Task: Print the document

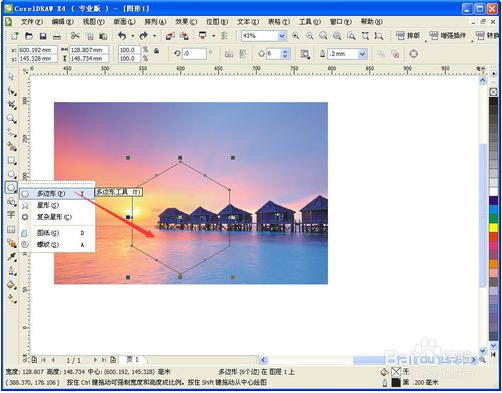Action: 57,36
